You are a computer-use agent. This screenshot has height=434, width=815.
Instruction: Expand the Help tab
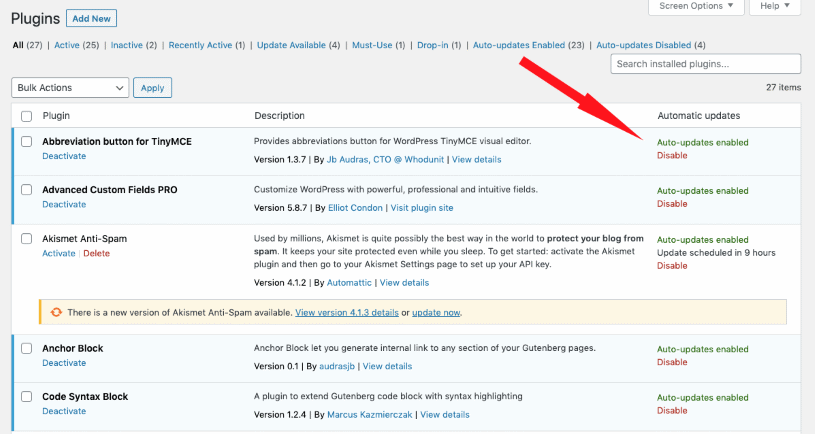click(x=774, y=6)
